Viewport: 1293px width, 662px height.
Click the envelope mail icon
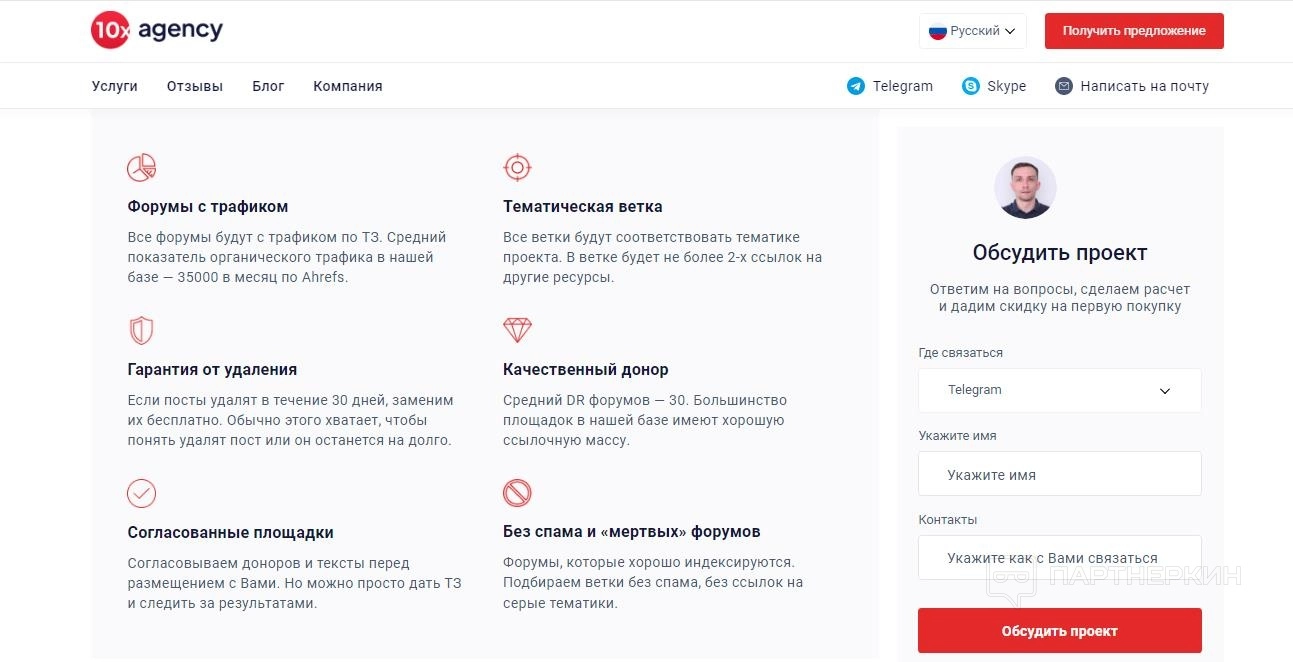(x=1064, y=86)
